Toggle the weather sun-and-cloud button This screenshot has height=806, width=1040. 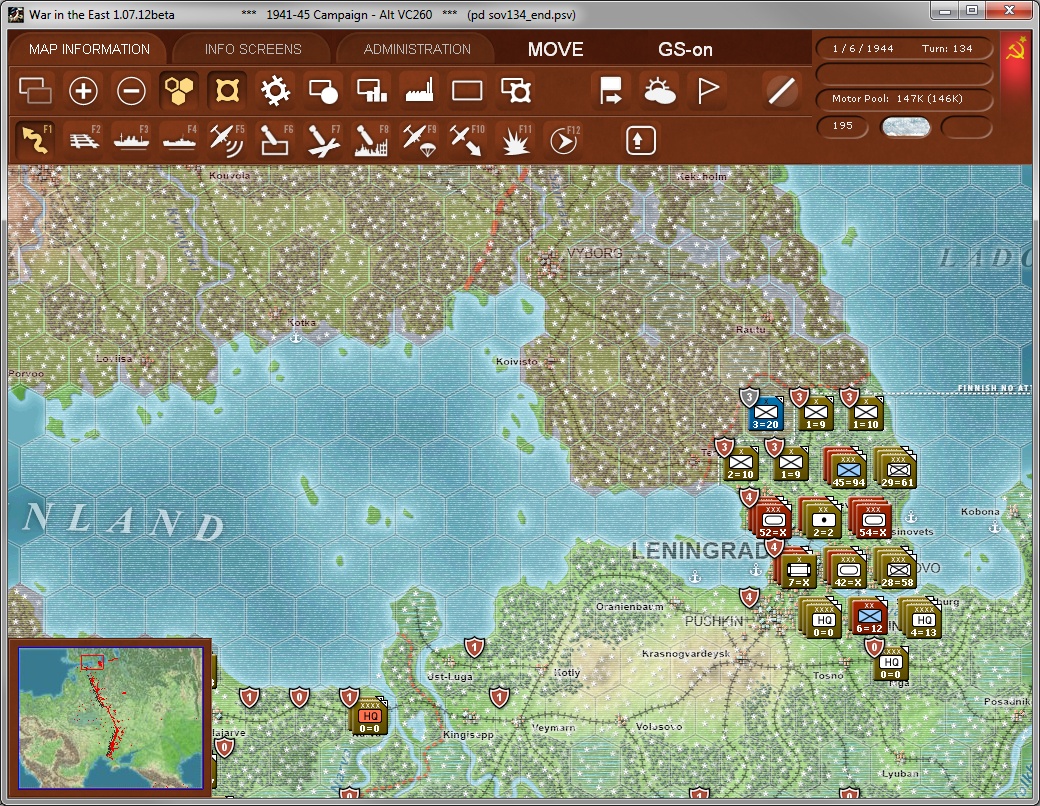click(660, 91)
